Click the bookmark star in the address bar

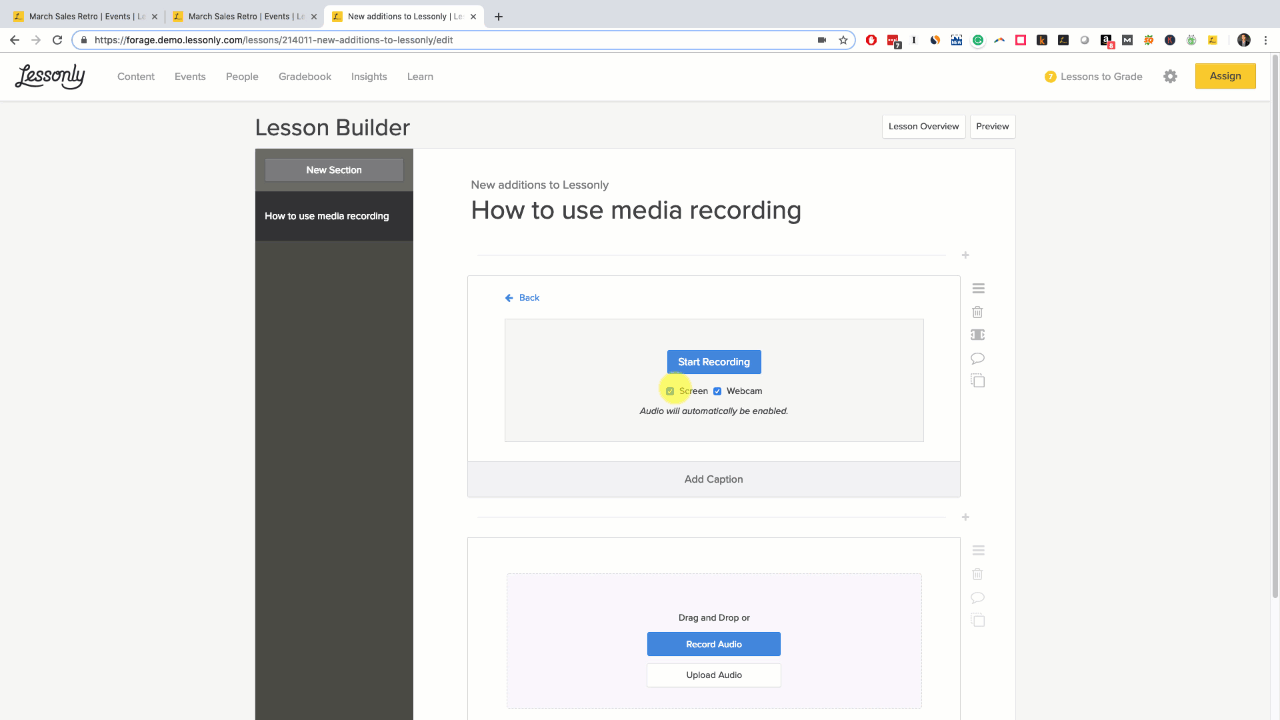click(843, 40)
